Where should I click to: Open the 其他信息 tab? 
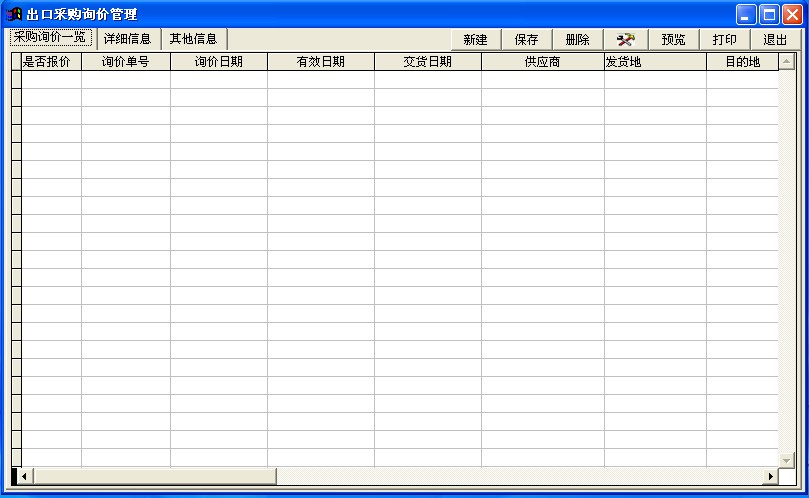pos(193,39)
